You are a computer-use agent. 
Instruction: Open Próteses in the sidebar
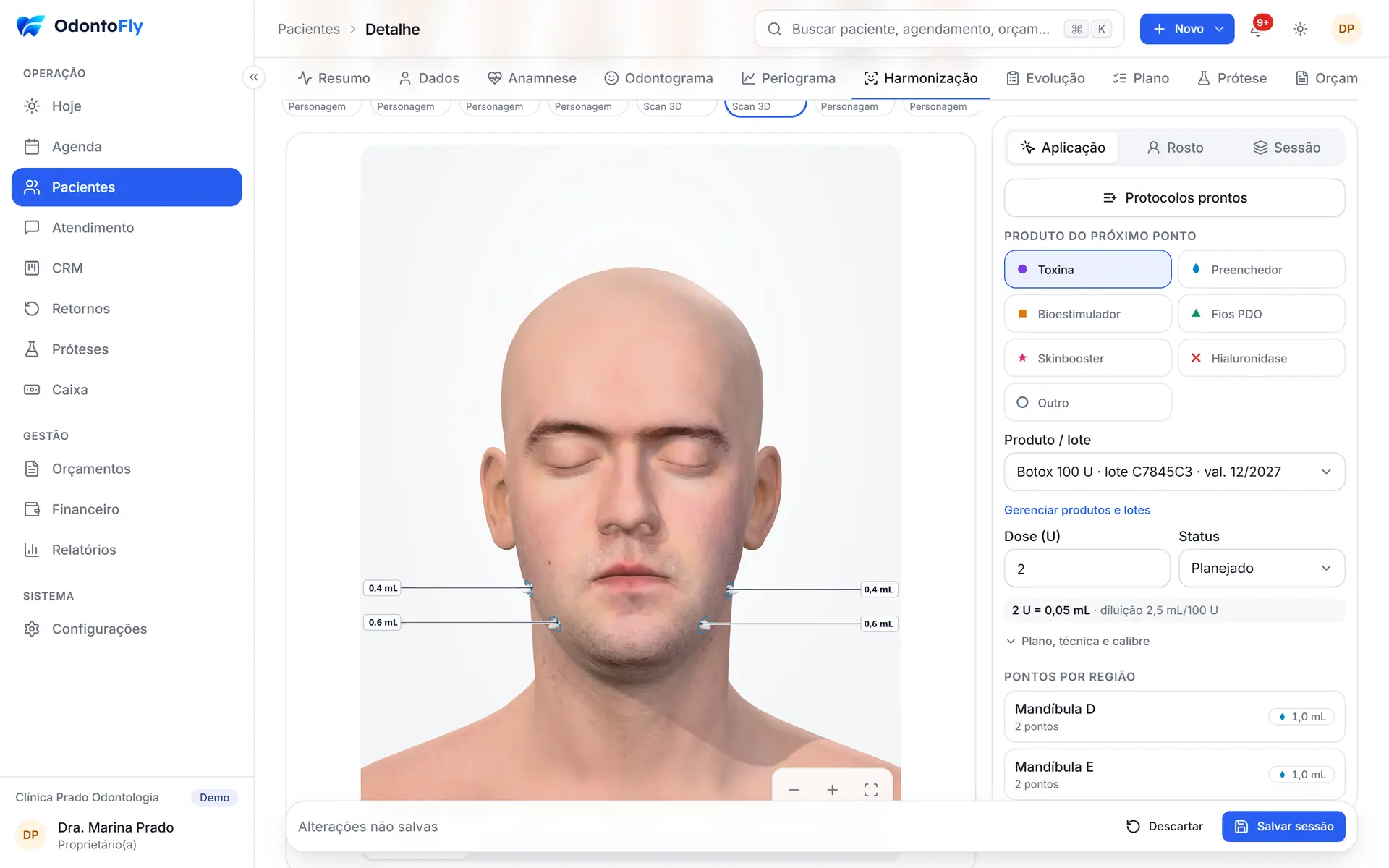pos(127,349)
